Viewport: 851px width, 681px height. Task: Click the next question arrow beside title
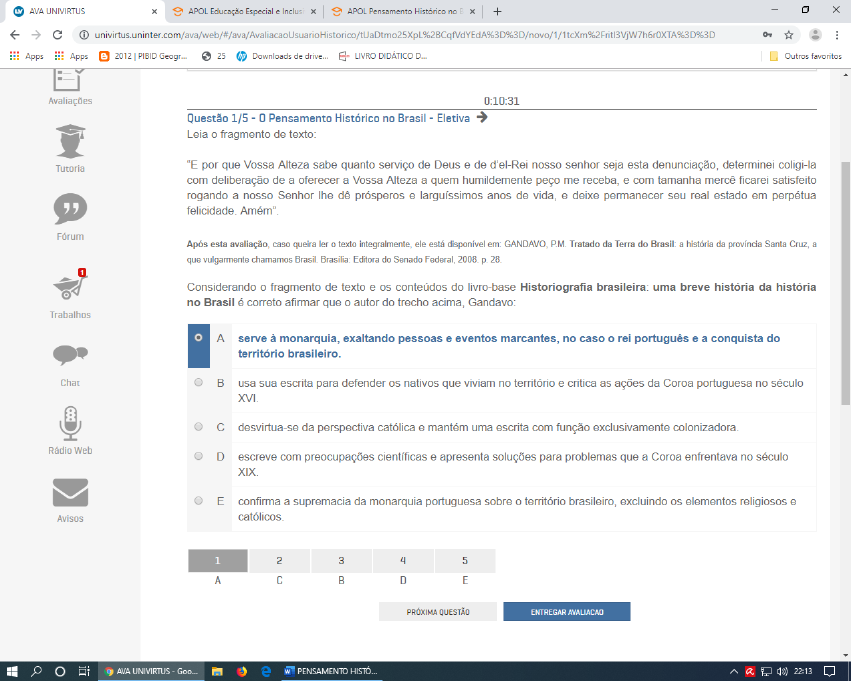pos(482,117)
